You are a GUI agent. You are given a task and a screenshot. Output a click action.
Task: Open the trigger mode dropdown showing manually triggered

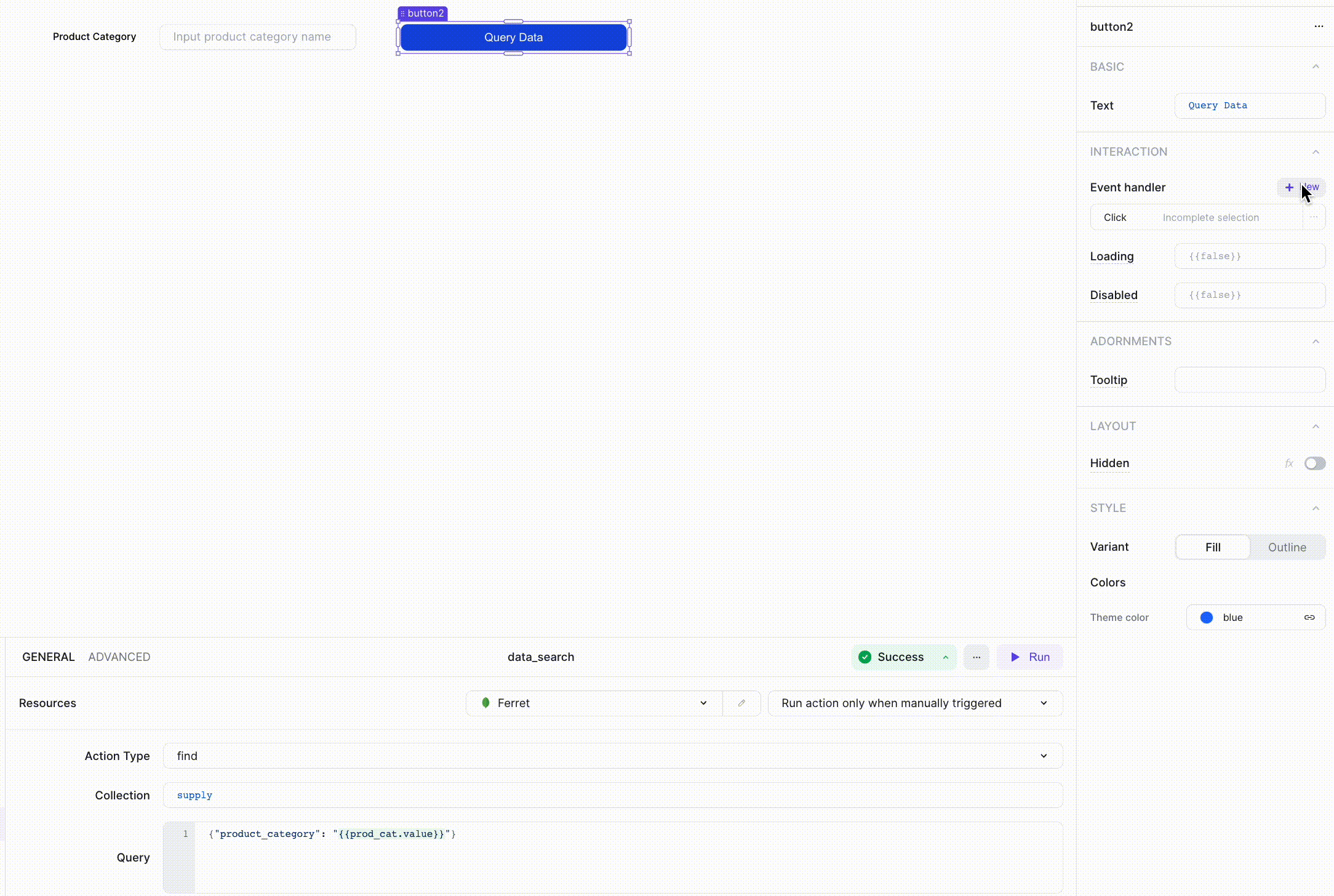(915, 703)
